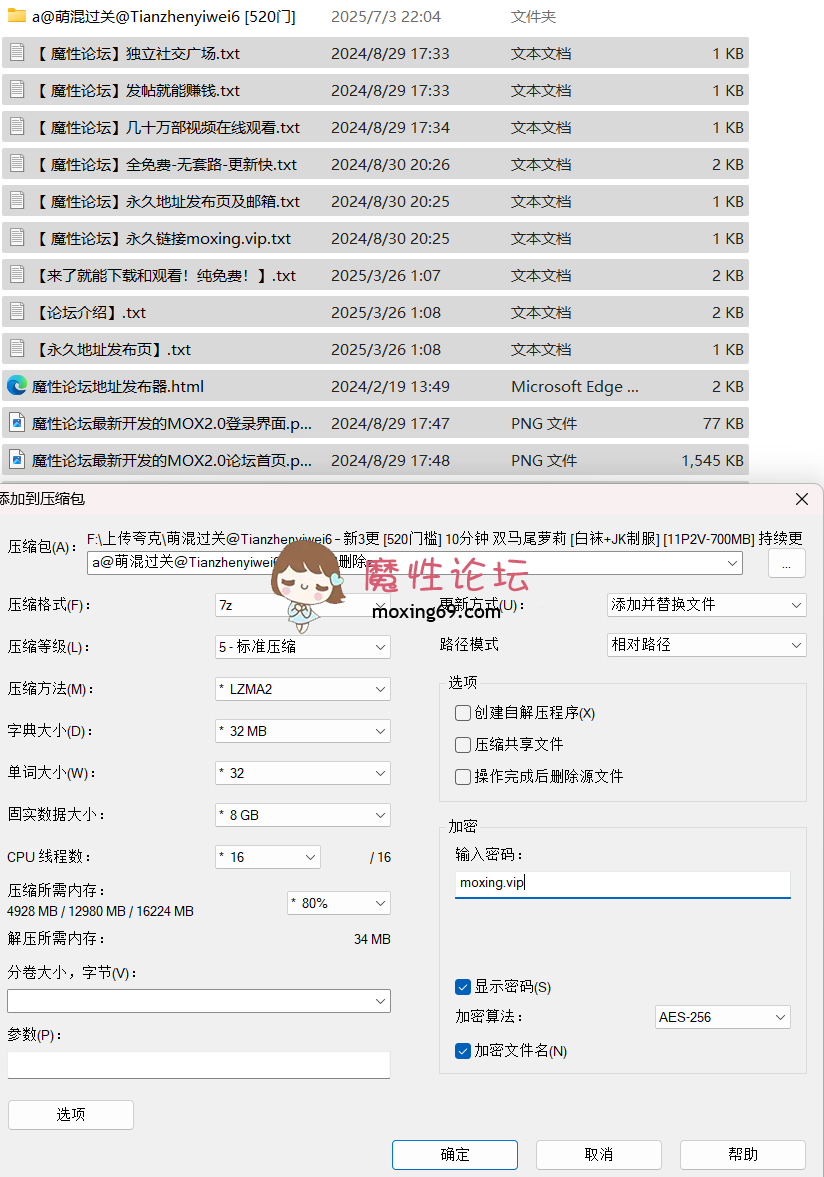Click text file icon for 永久链接moxing.vip.txt
The width and height of the screenshot is (824, 1177).
click(17, 238)
